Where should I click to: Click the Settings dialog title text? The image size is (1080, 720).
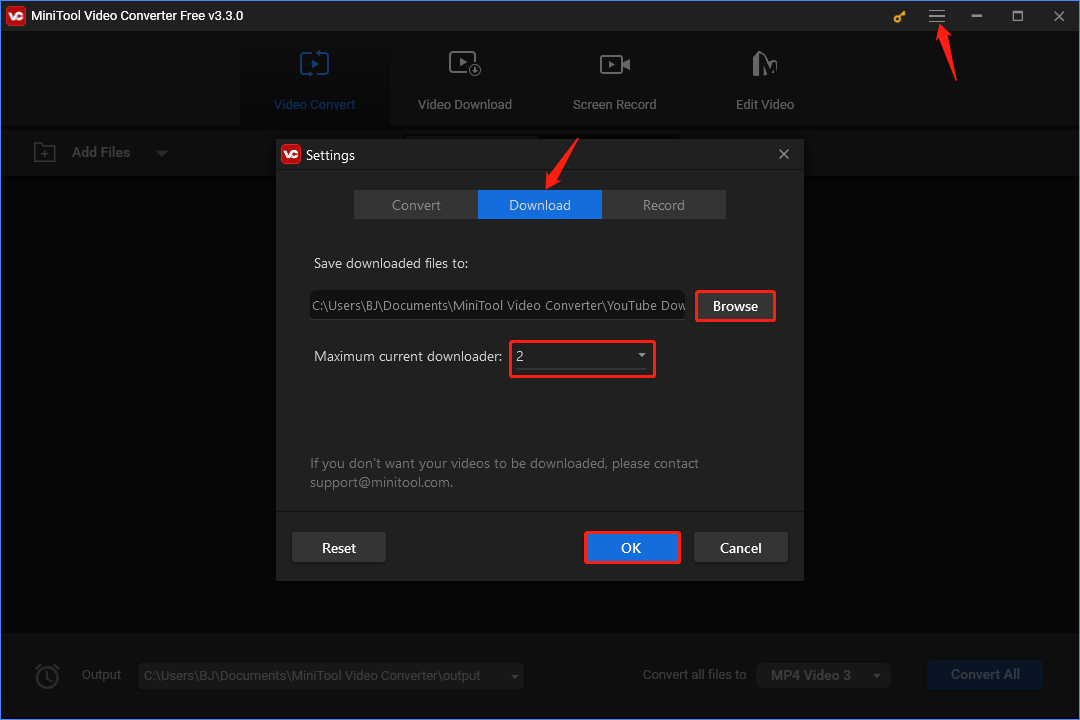tap(330, 155)
